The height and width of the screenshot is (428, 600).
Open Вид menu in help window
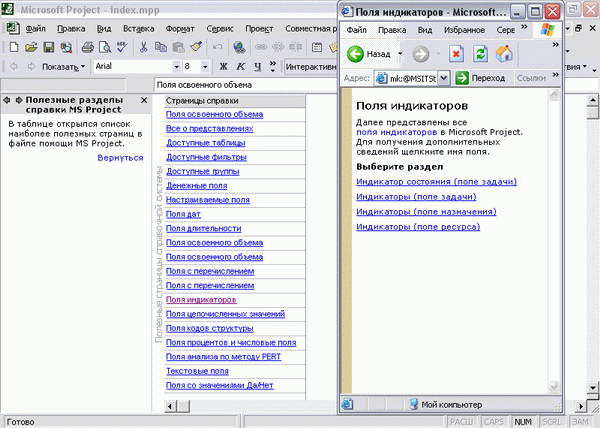pyautogui.click(x=425, y=30)
